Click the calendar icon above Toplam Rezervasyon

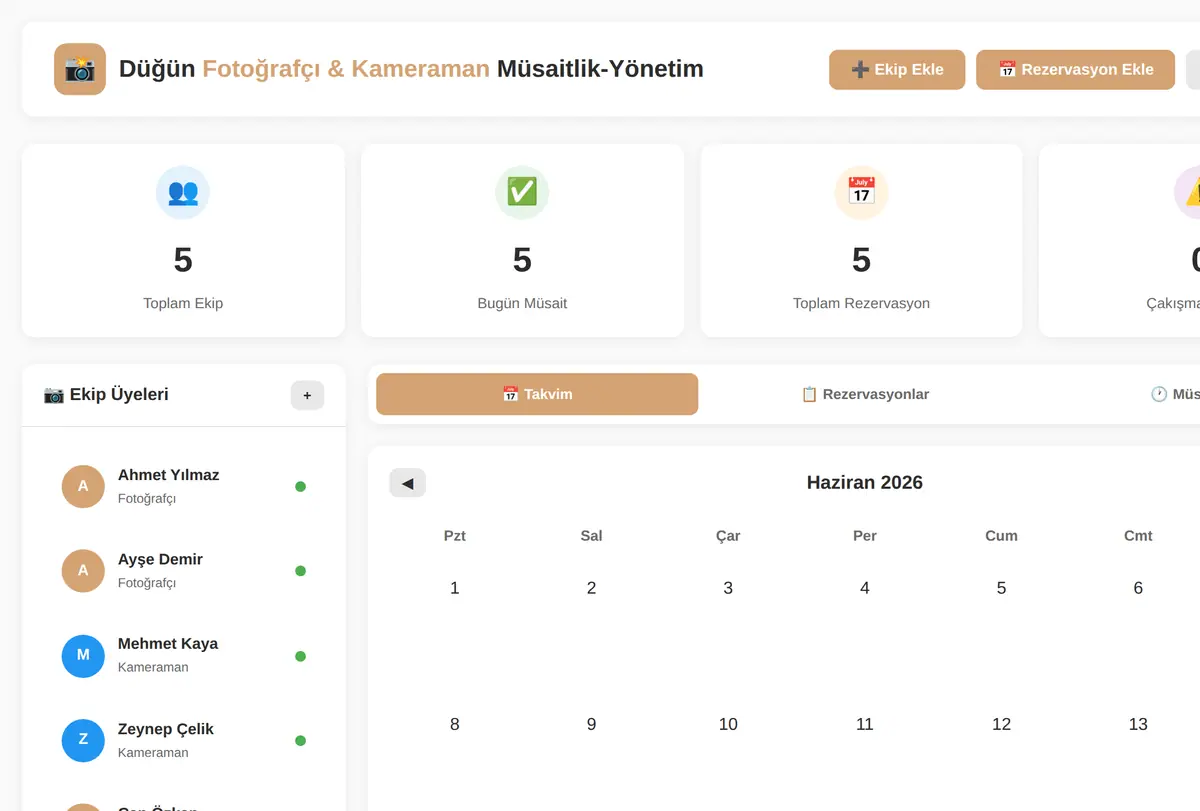861,192
